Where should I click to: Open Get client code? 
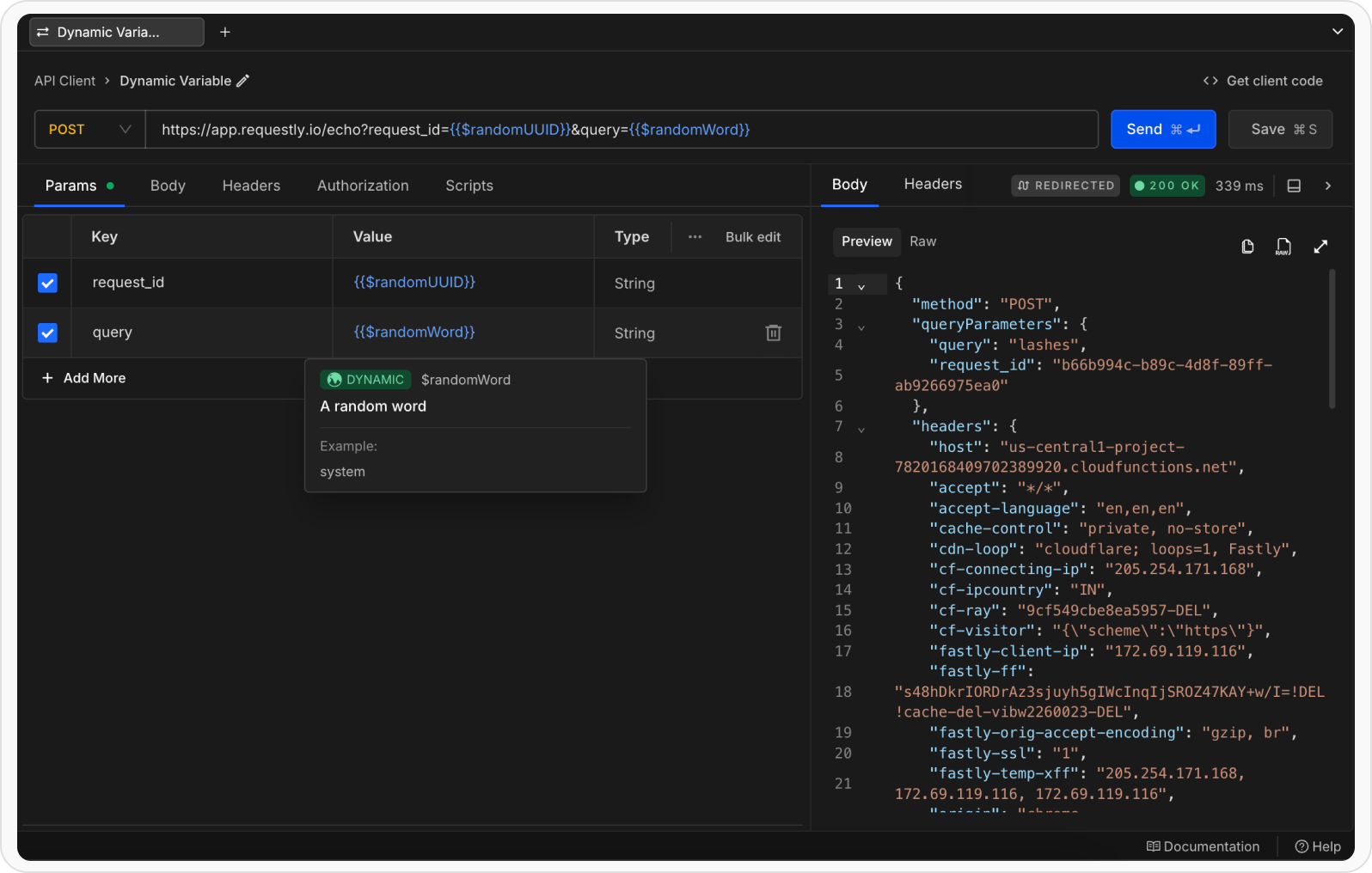click(x=1263, y=81)
